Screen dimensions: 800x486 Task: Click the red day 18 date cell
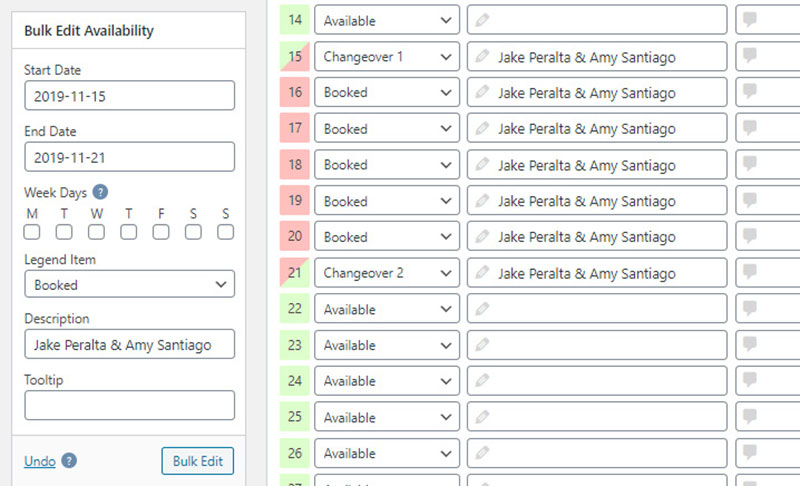[294, 164]
